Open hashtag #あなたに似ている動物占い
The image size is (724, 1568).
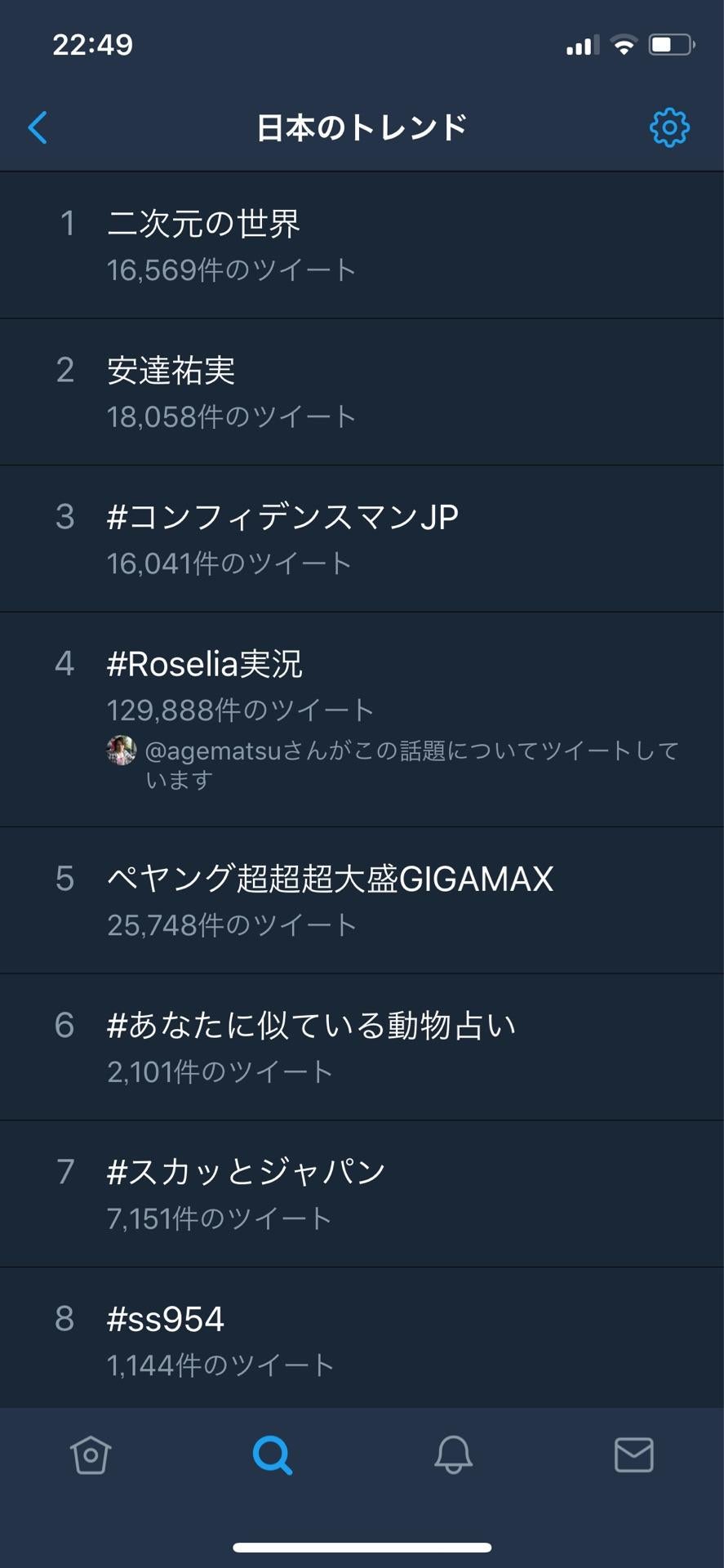312,1026
